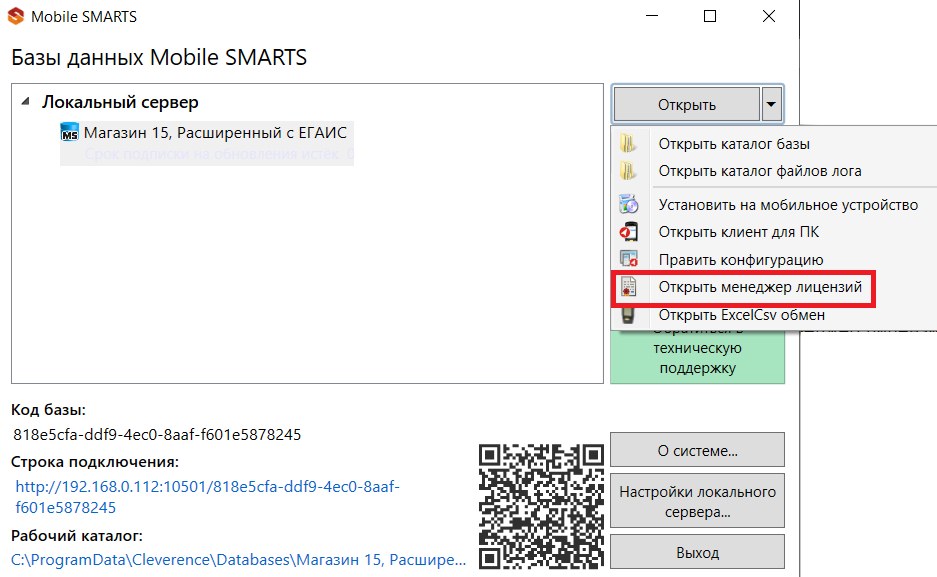Click the 'Открыть' button
Image resolution: width=937 pixels, height=577 pixels.
[687, 105]
